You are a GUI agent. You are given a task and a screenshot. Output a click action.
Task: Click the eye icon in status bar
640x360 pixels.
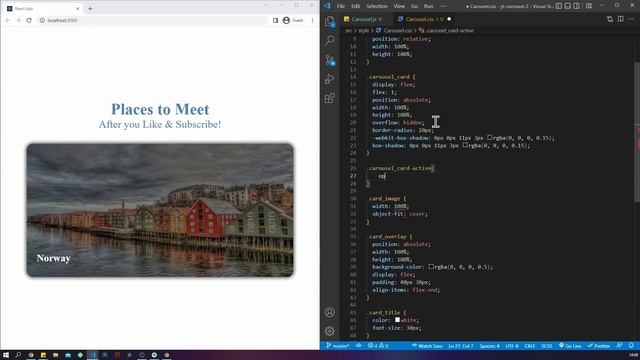pyautogui.click(x=359, y=346)
